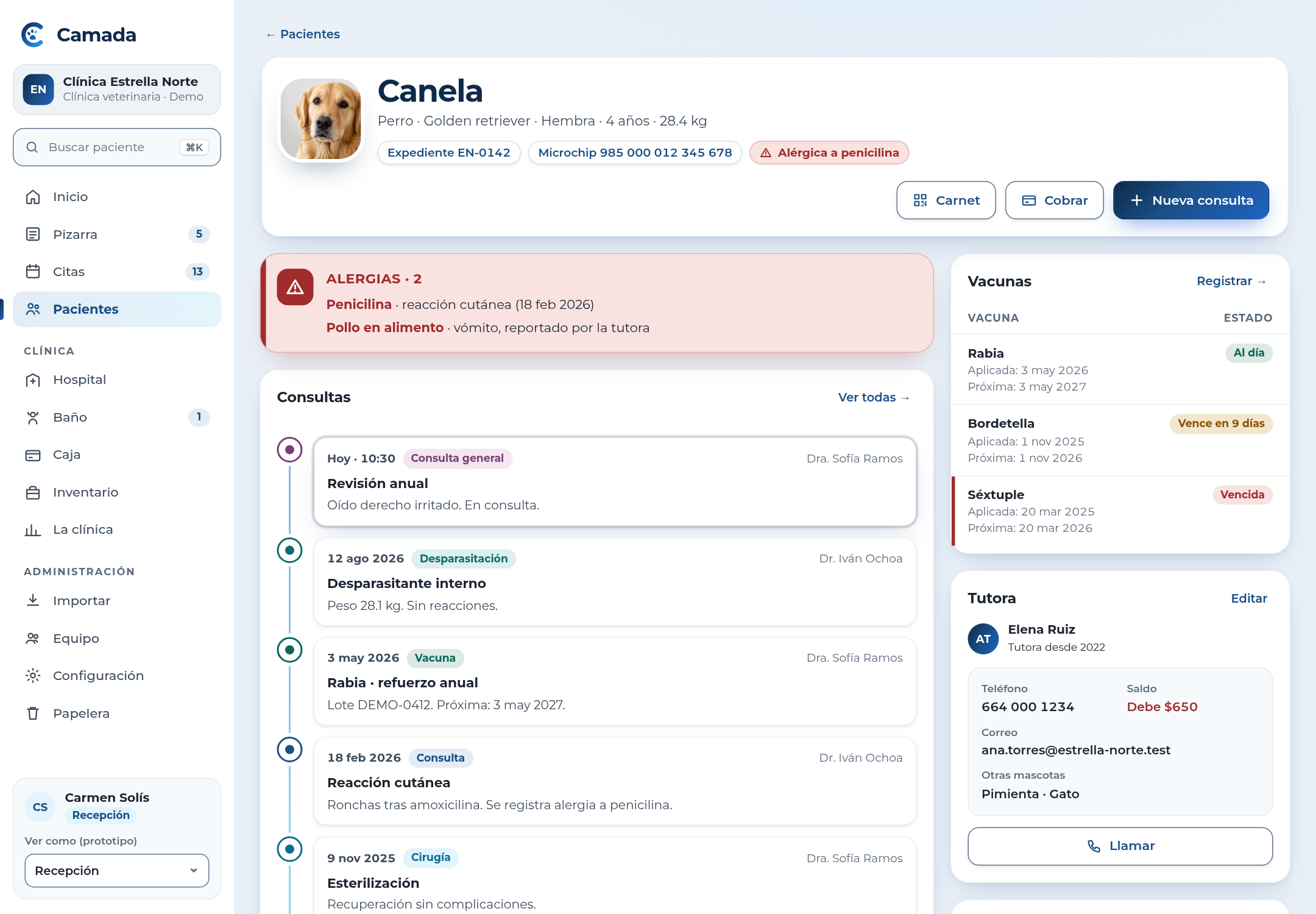This screenshot has height=914, width=1316.
Task: Click the CS user avatar for Carmen Solís
Action: tap(40, 807)
